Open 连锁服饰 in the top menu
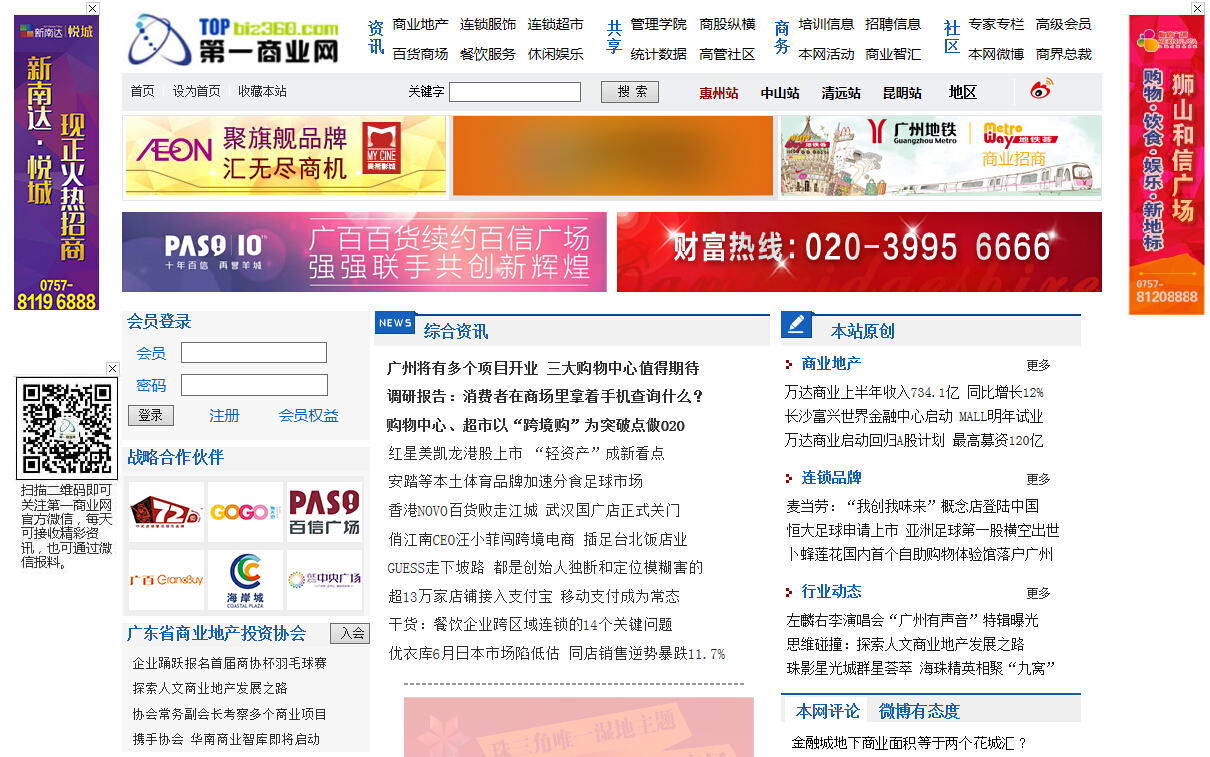Viewport: 1210px width, 757px height. pos(488,24)
